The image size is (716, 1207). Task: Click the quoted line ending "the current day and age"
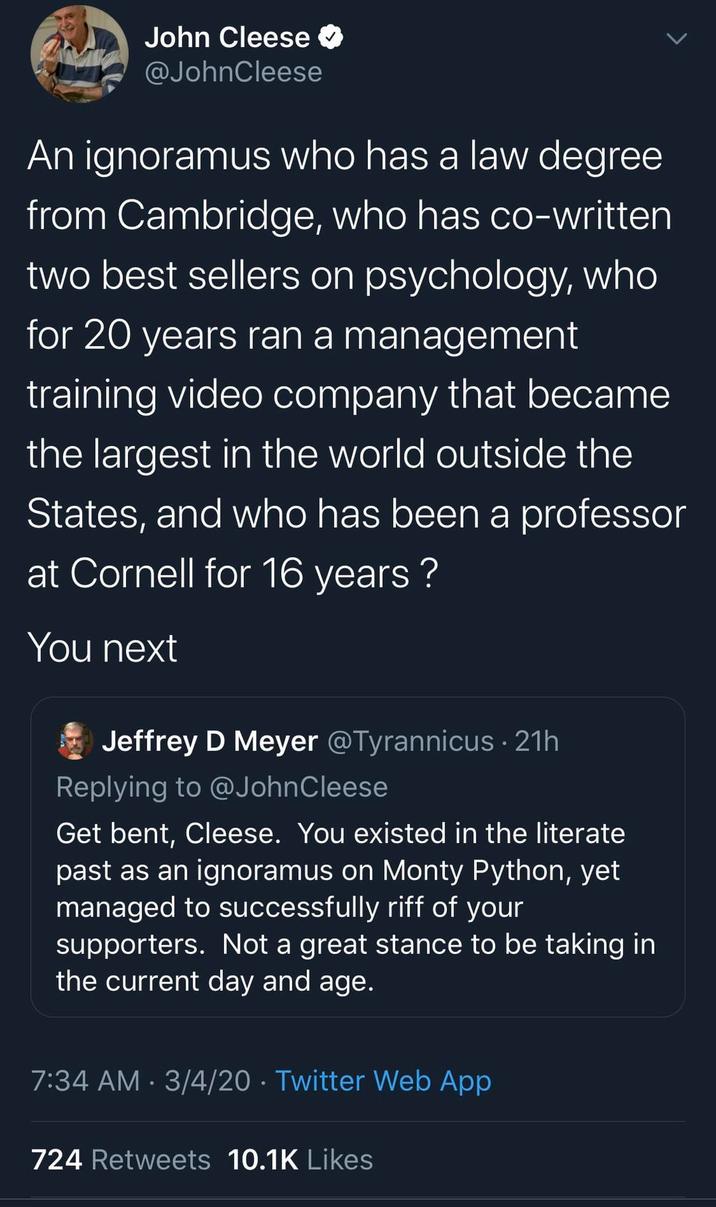click(x=215, y=981)
